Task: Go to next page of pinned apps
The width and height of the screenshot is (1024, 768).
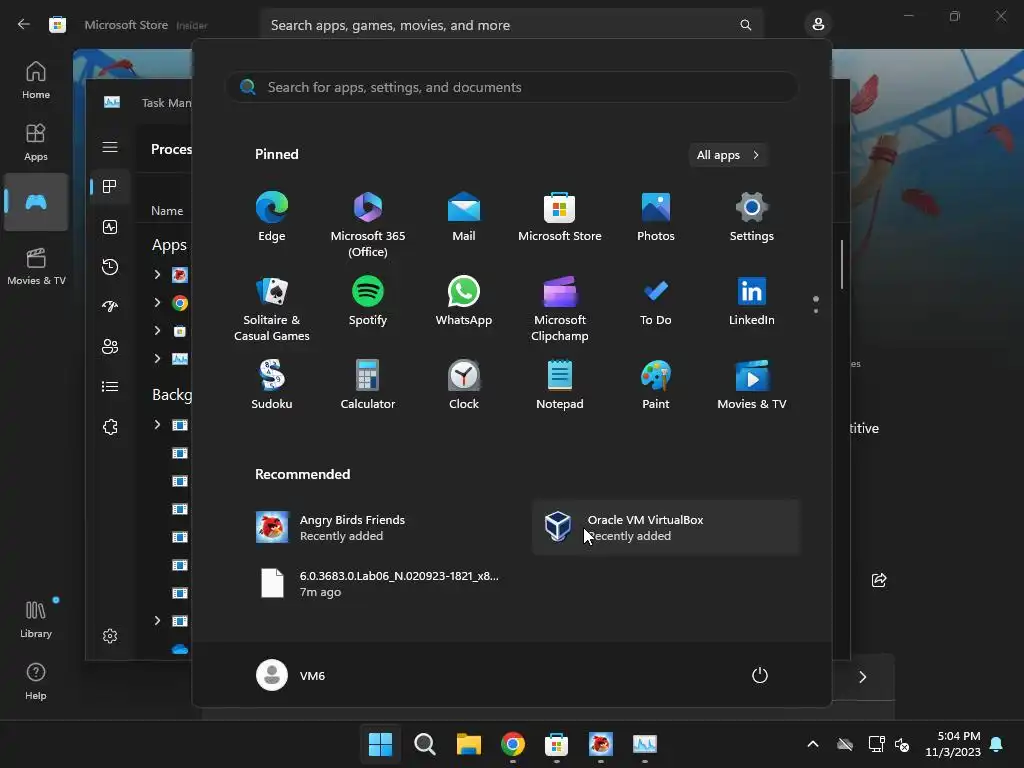Action: (816, 311)
